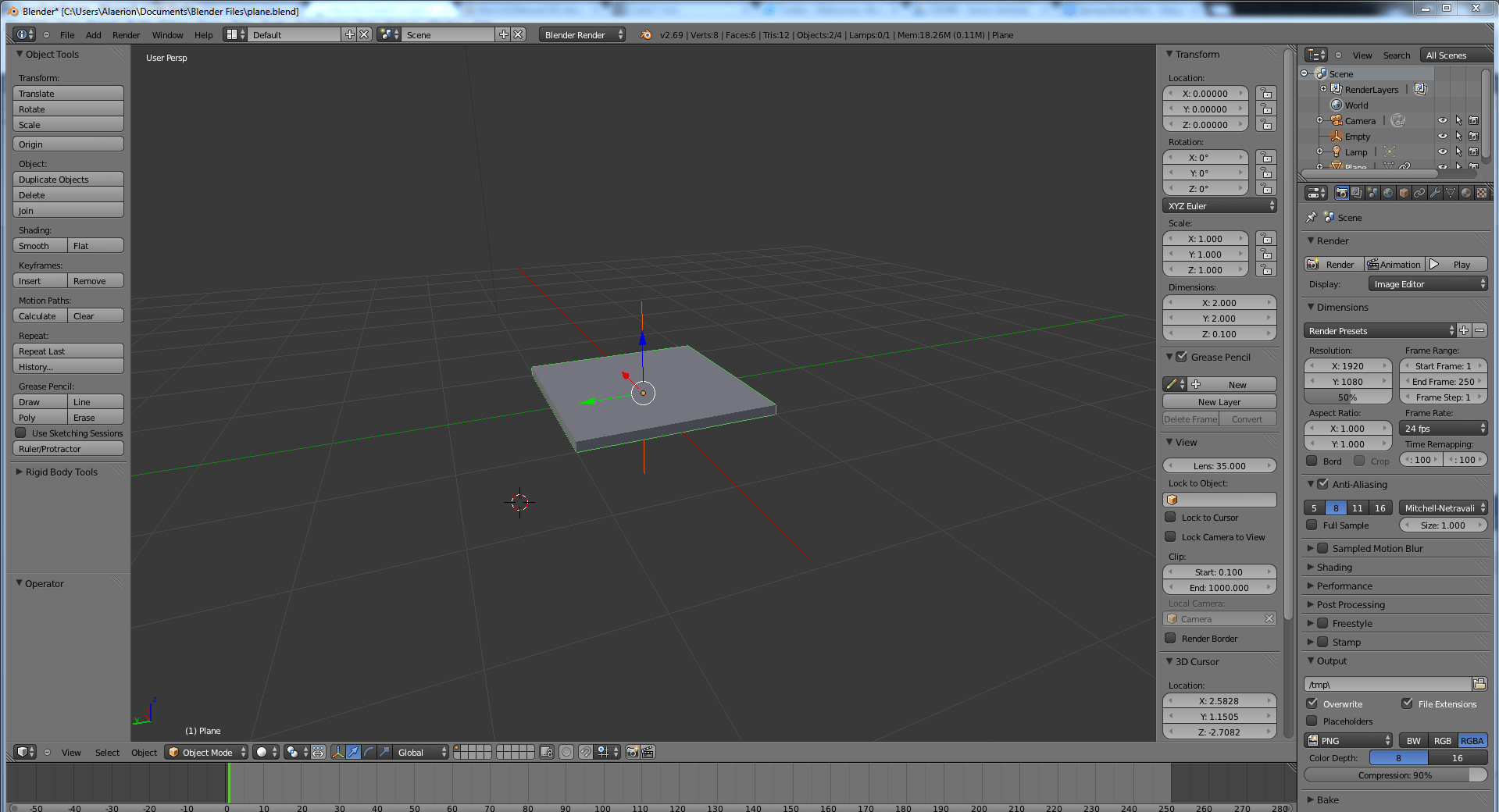Enable the rotation manipulator in the 3D view header
Viewport: 1499px width, 812px height.
click(368, 752)
